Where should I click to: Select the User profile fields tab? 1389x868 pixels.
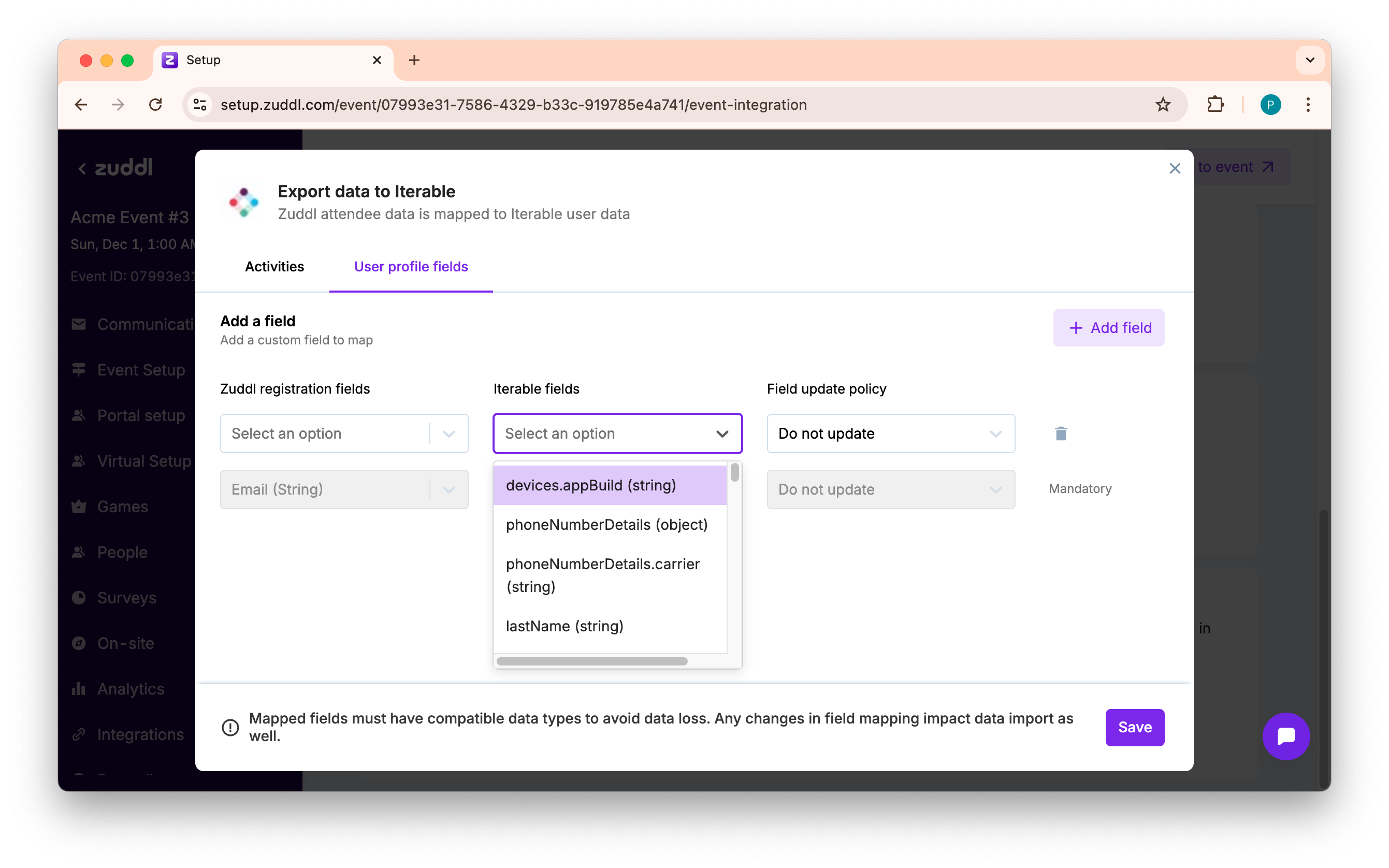[x=411, y=266]
